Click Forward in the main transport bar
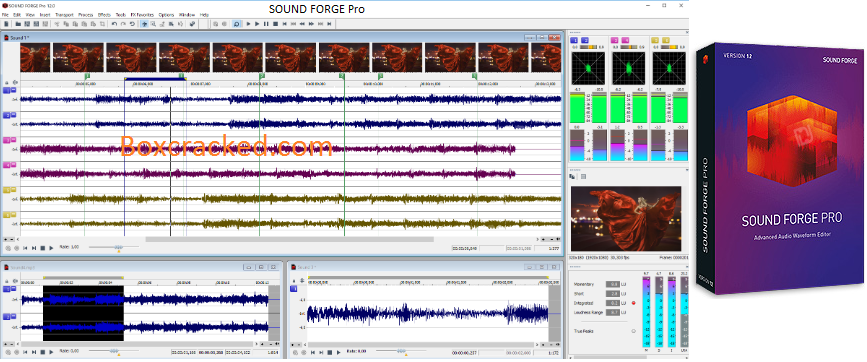Screen dimensions: 867x362 (311, 24)
